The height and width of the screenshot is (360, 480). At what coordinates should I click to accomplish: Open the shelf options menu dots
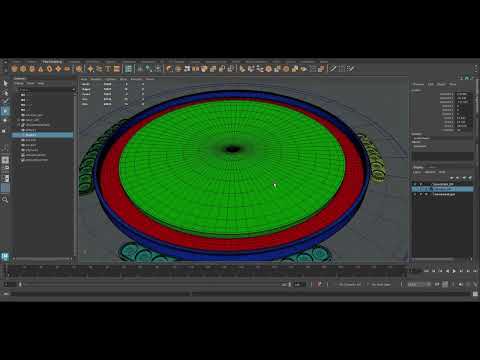click(476, 69)
